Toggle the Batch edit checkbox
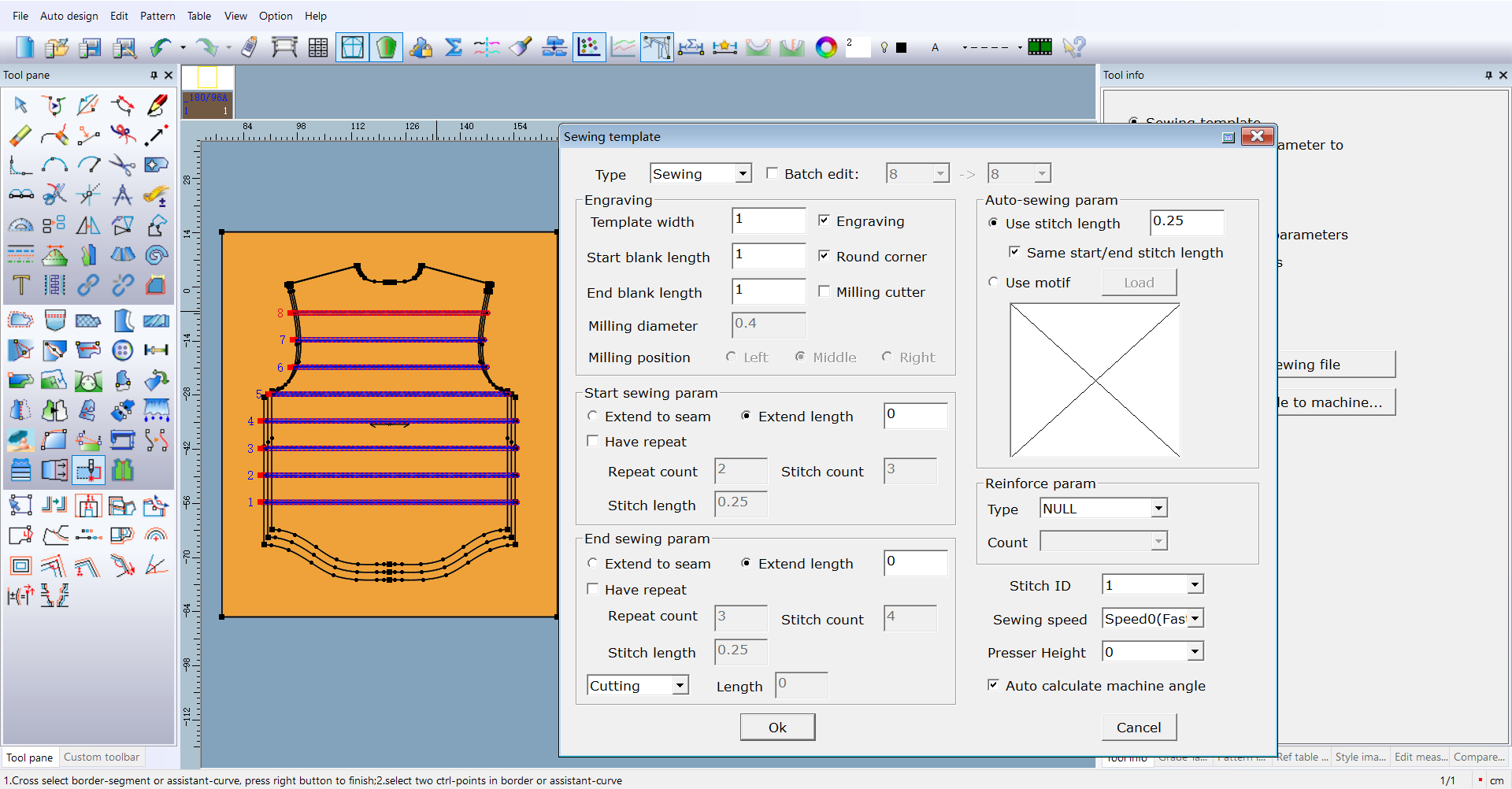The width and height of the screenshot is (1512, 789). tap(772, 173)
